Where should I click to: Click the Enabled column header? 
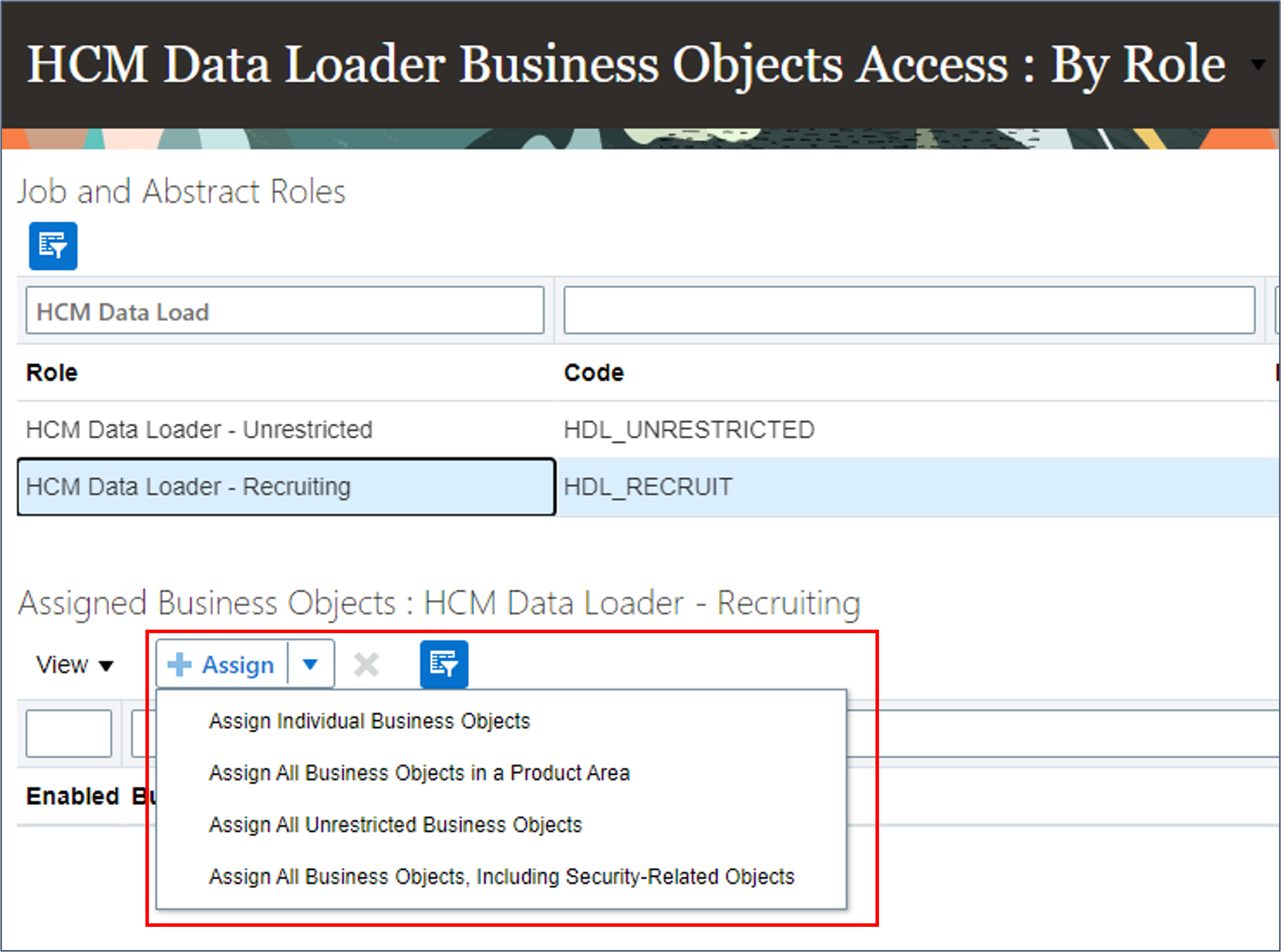click(x=72, y=797)
